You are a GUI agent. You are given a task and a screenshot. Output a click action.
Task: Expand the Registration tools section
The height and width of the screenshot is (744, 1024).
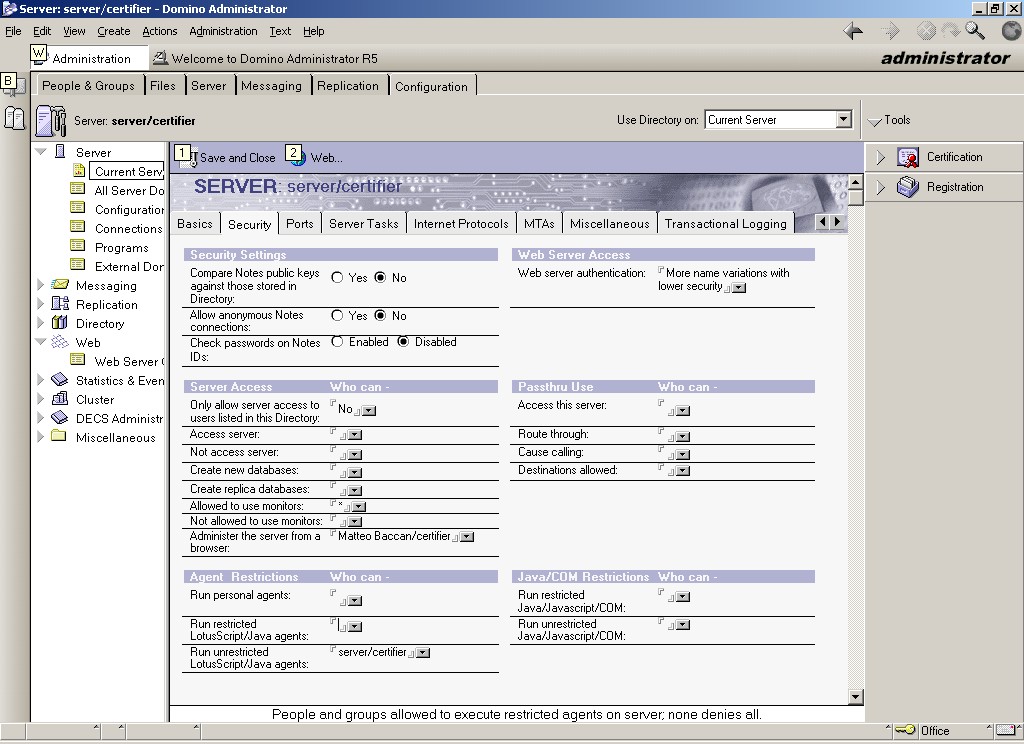click(880, 187)
